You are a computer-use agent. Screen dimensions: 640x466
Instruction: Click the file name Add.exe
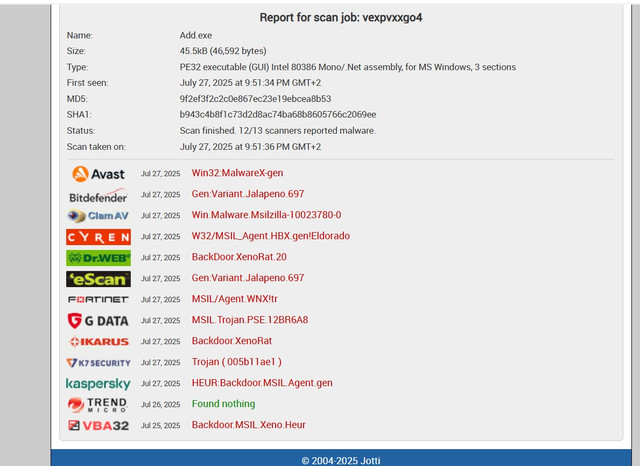click(x=196, y=36)
